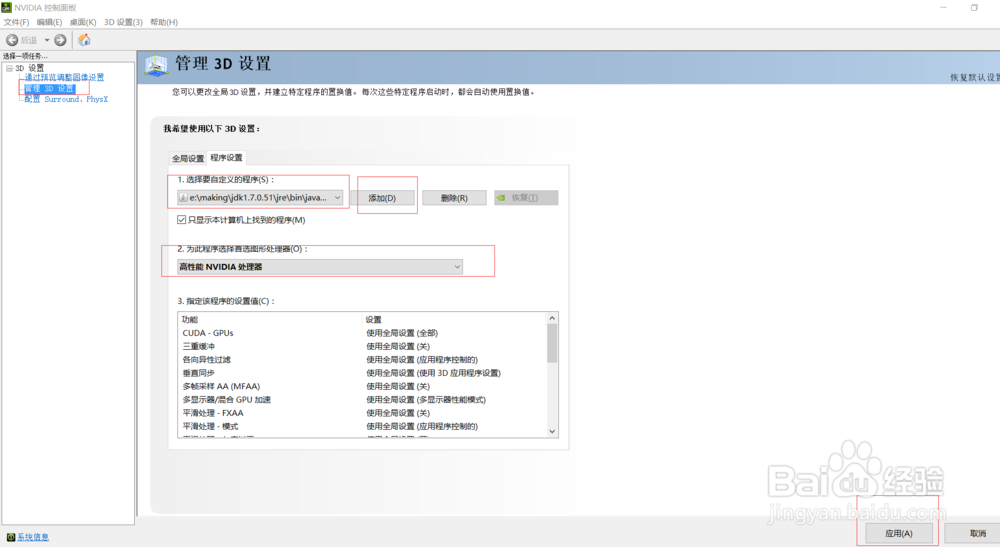Select 配置 Surround、PhysX tree item

pos(66,99)
